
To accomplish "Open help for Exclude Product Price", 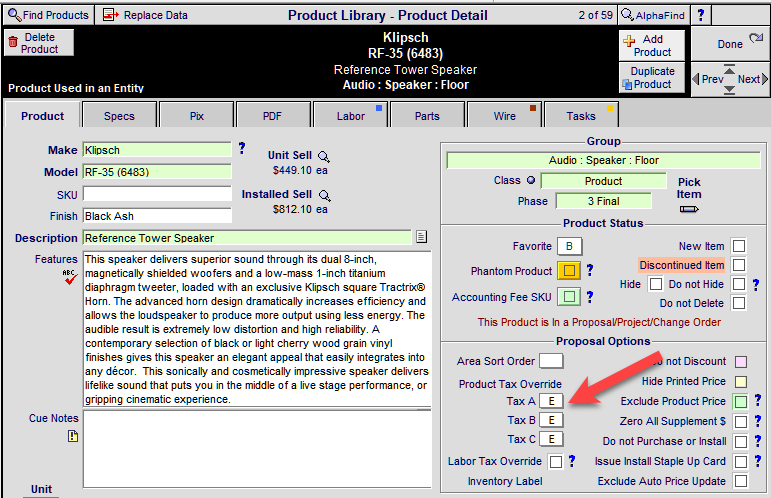I will [x=758, y=400].
